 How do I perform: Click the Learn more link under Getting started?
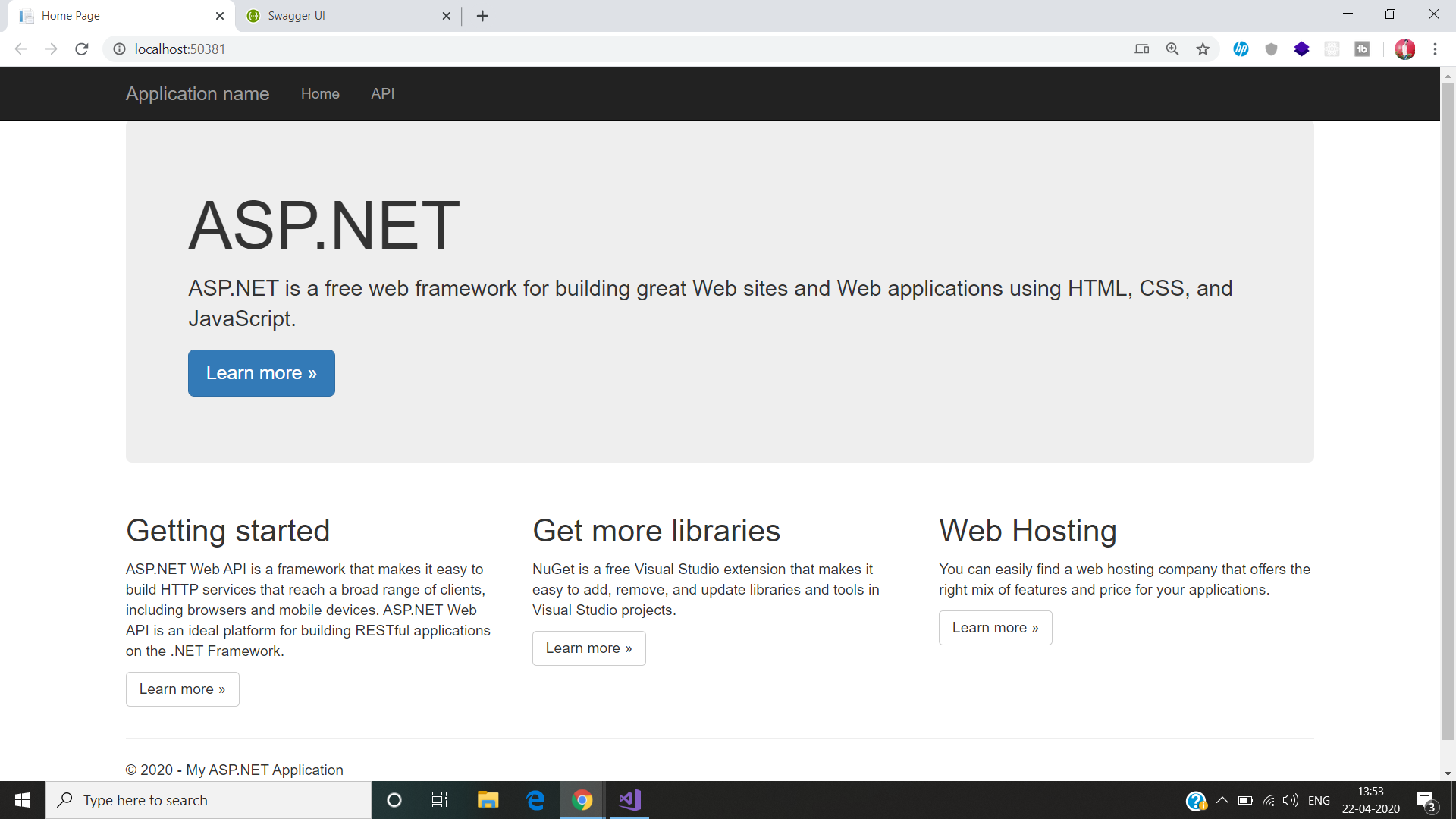(183, 689)
